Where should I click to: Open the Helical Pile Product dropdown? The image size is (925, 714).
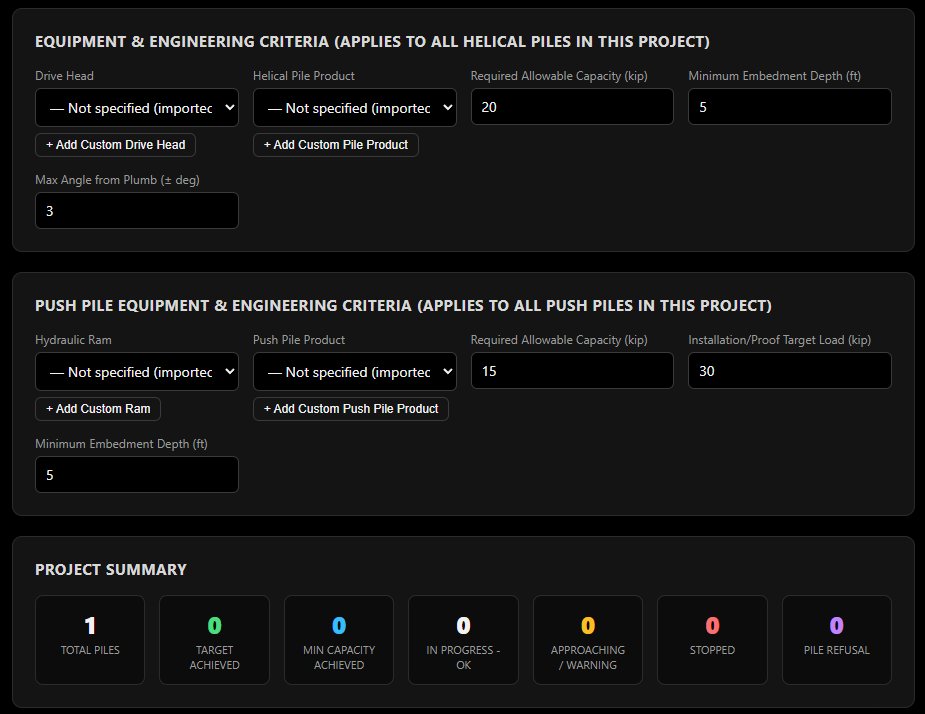point(355,107)
